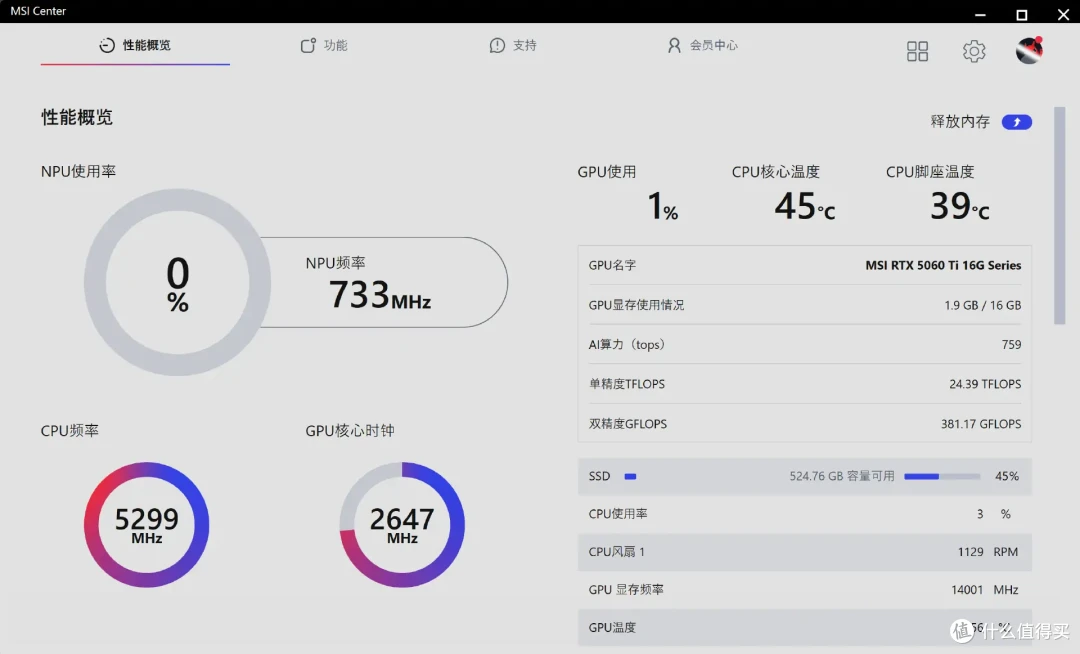Click the 功能 tab icon

tap(308, 45)
